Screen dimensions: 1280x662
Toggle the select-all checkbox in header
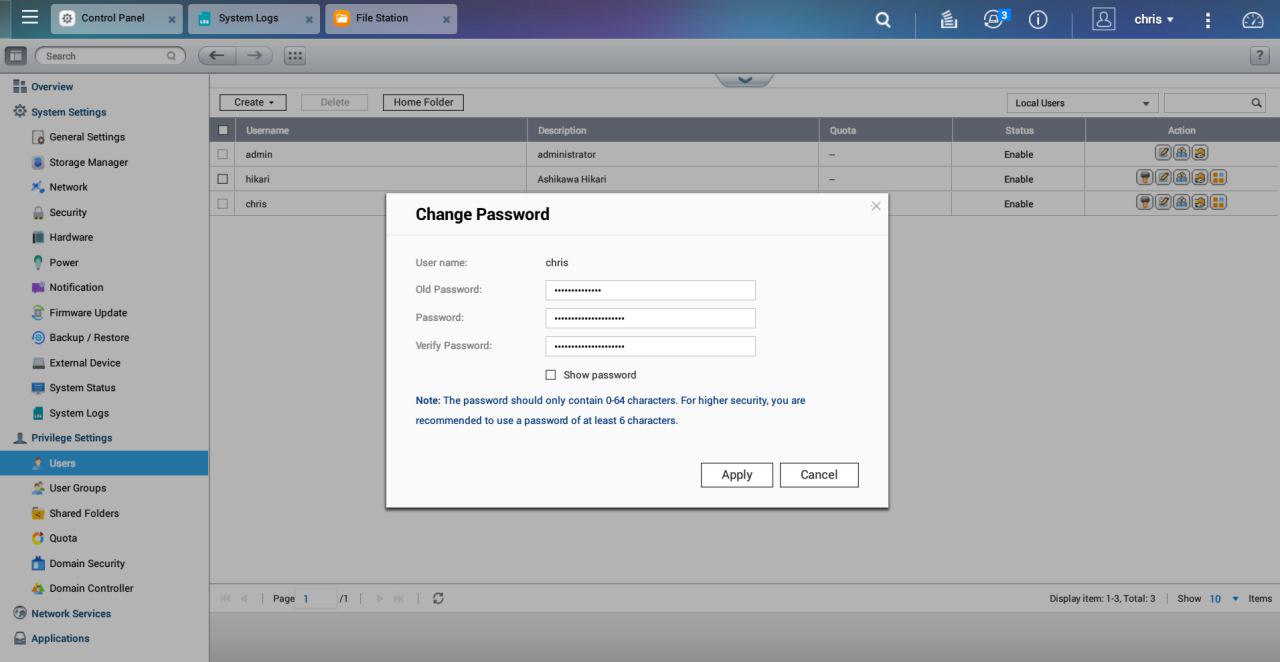point(223,130)
